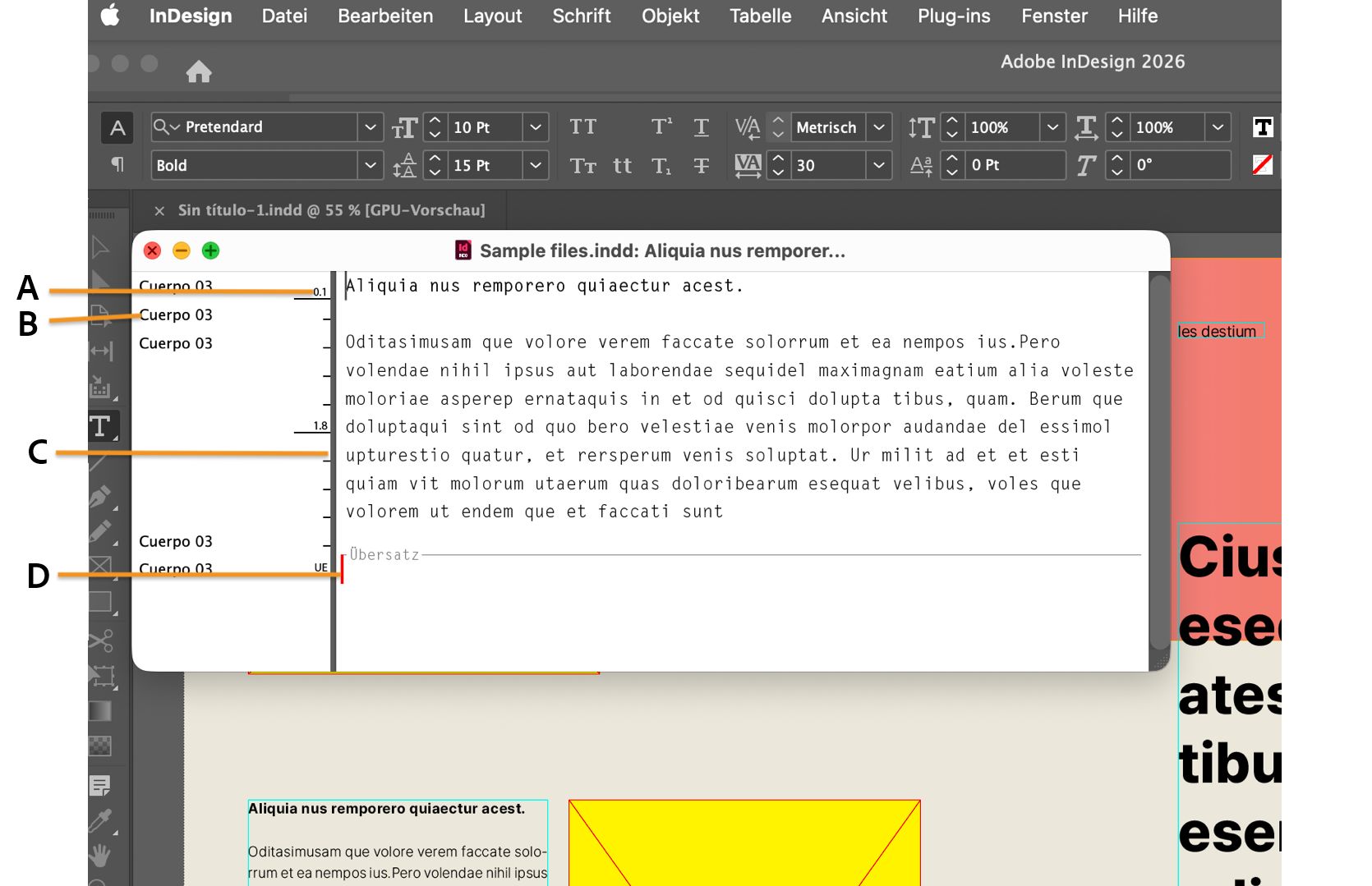This screenshot has height=886, width=1372.
Task: Click the red Übersatz overset indicator
Action: (343, 568)
